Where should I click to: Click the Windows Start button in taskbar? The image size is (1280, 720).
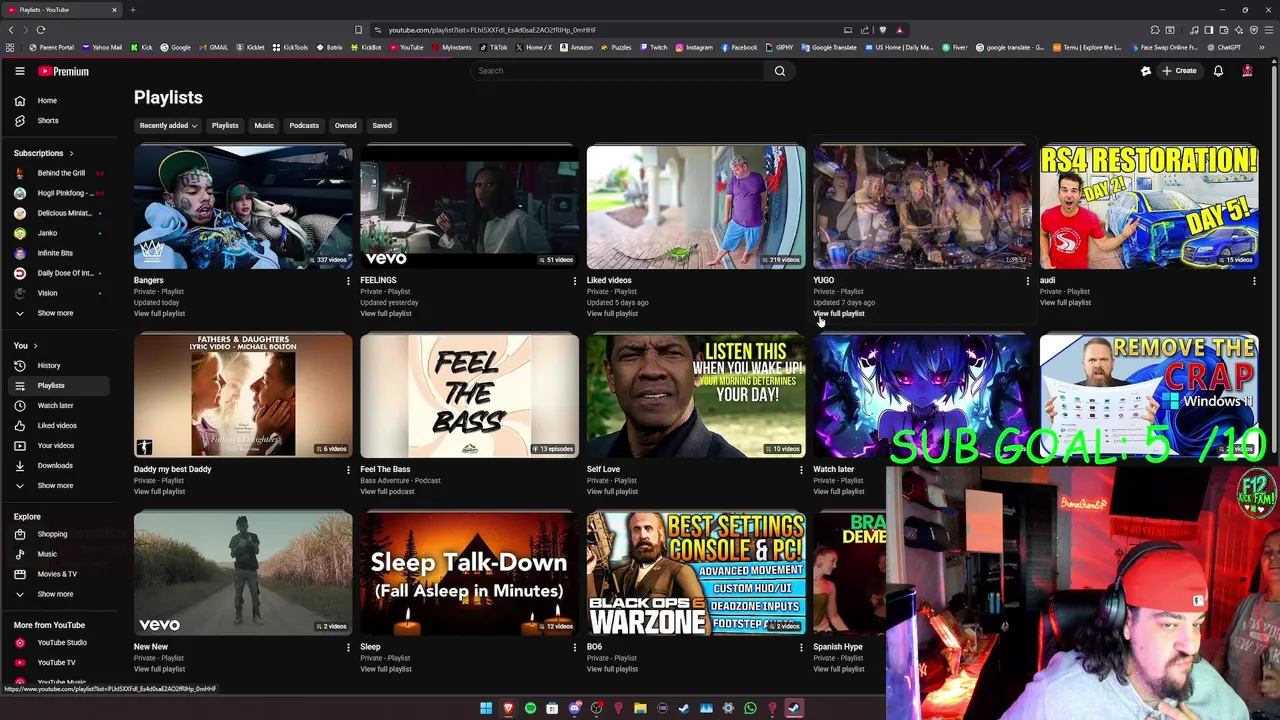click(486, 708)
